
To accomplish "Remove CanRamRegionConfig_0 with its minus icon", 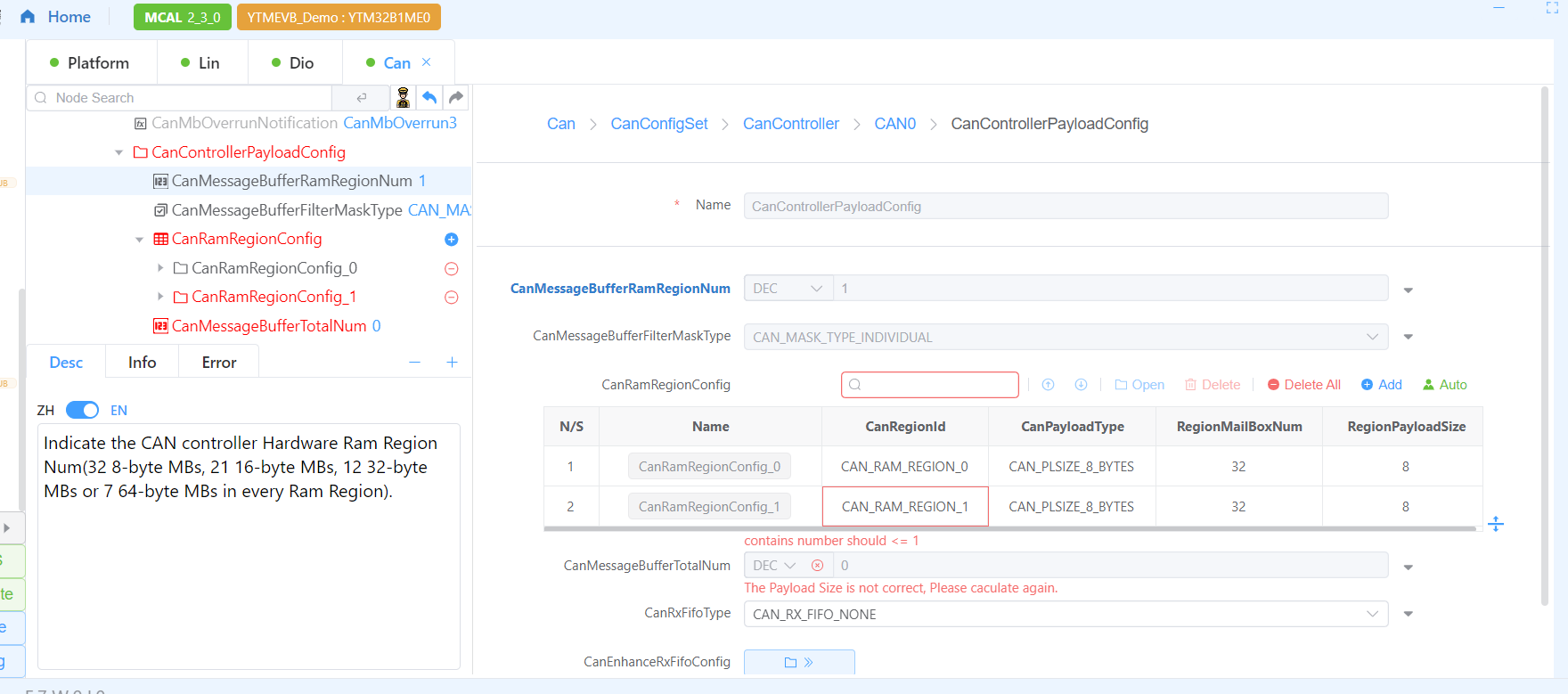I will 452,269.
